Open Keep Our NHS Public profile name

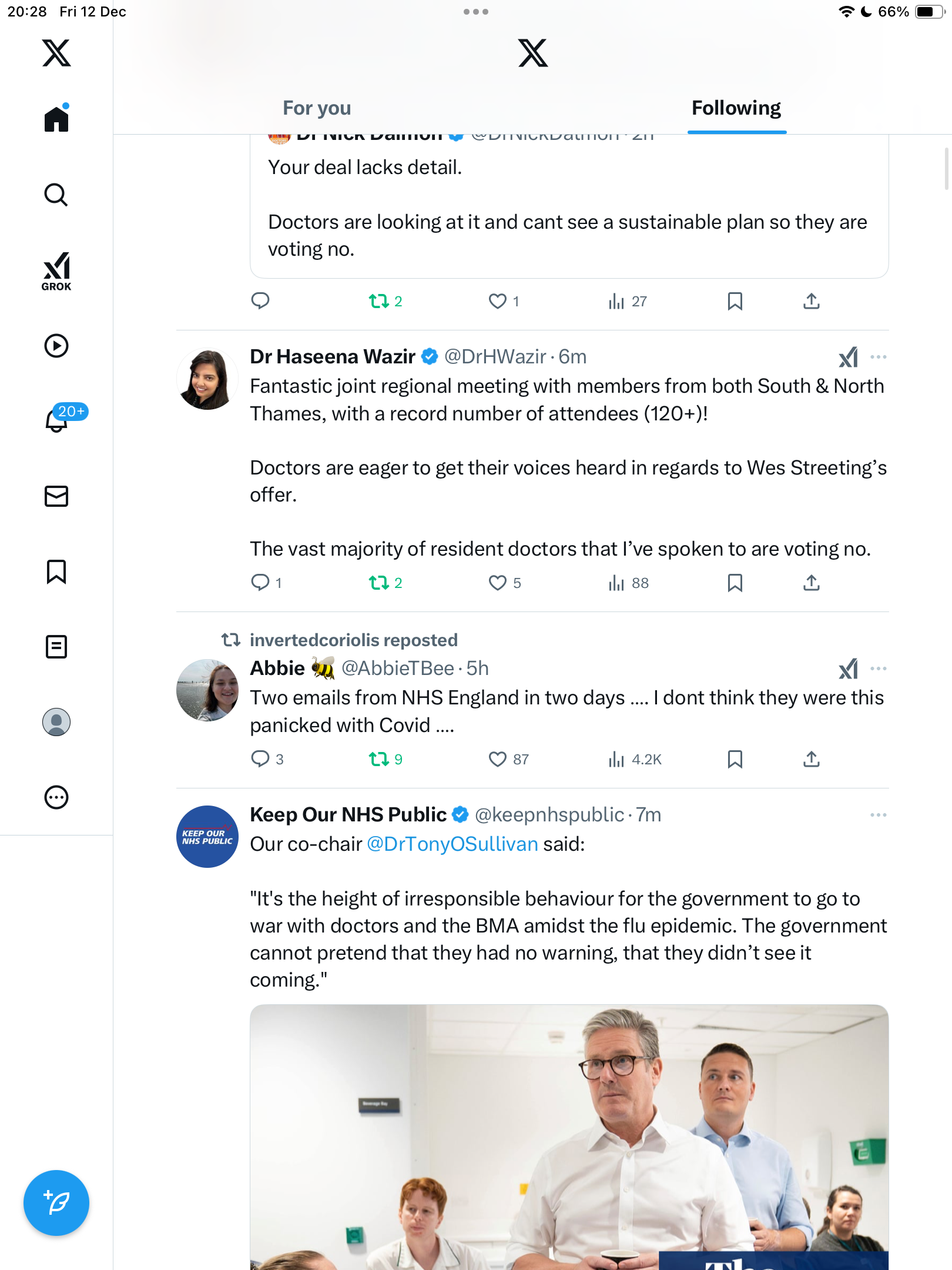pyautogui.click(x=348, y=815)
